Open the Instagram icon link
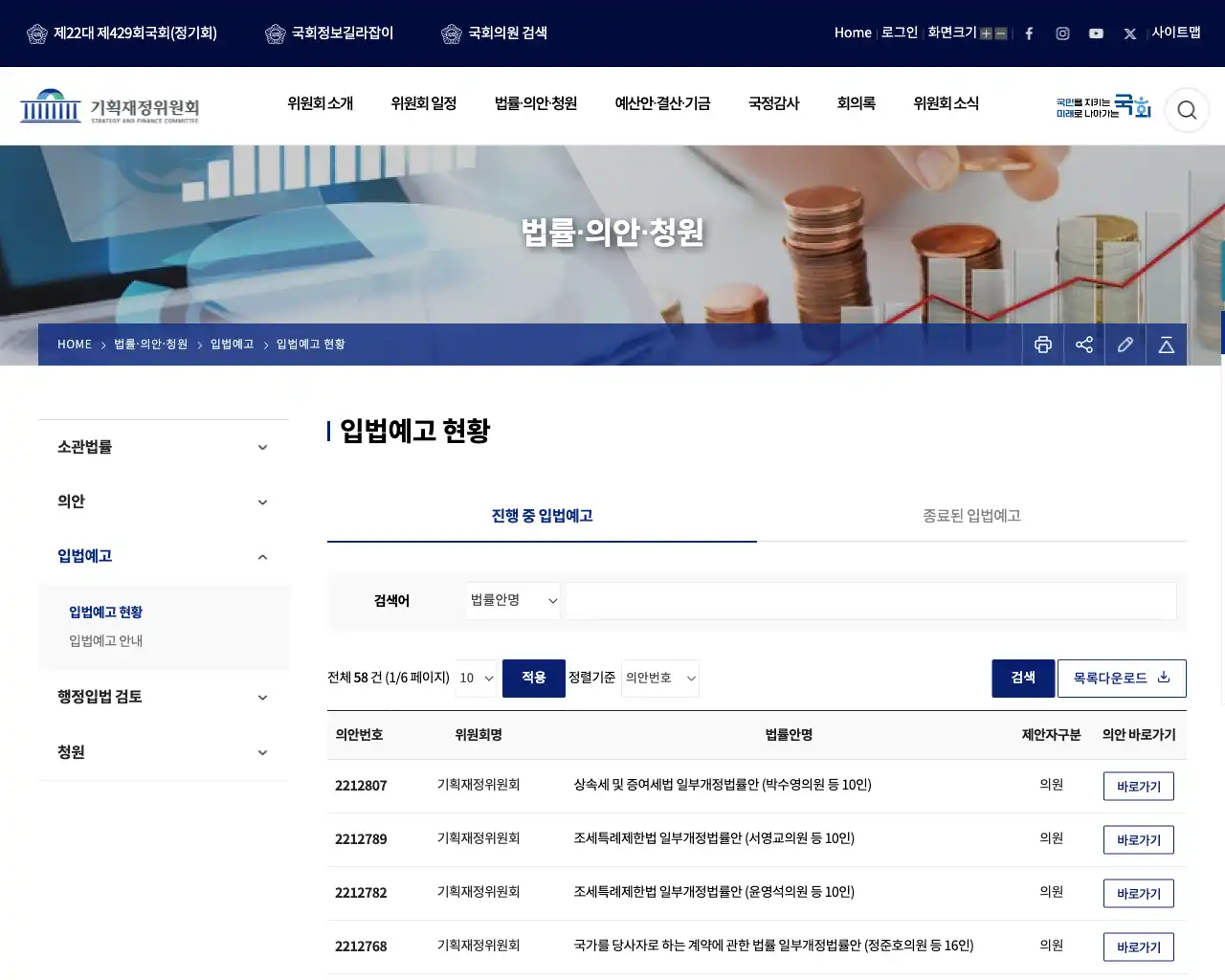This screenshot has width=1225, height=980. 1062,33
